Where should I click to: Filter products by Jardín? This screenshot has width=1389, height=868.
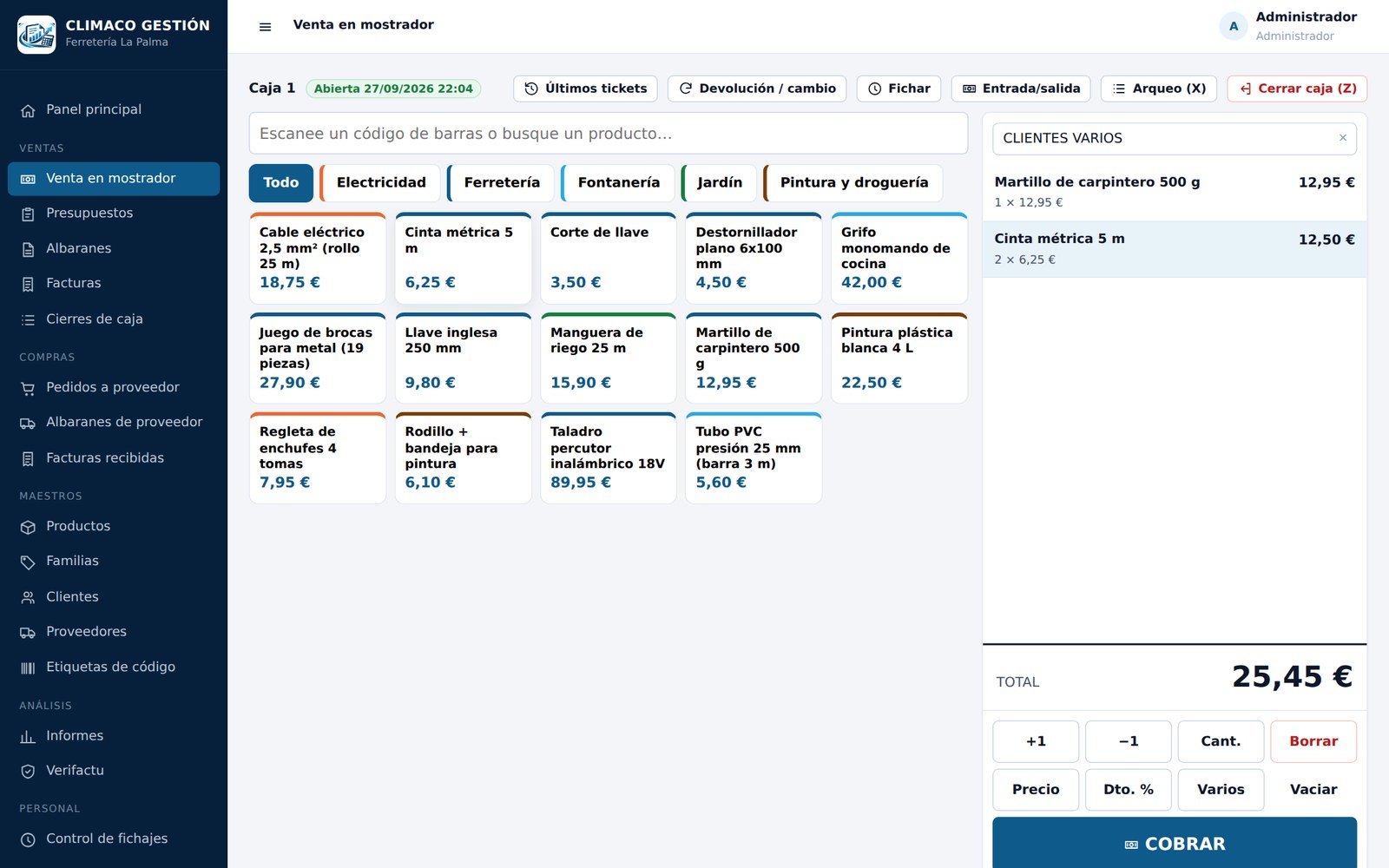pyautogui.click(x=719, y=183)
